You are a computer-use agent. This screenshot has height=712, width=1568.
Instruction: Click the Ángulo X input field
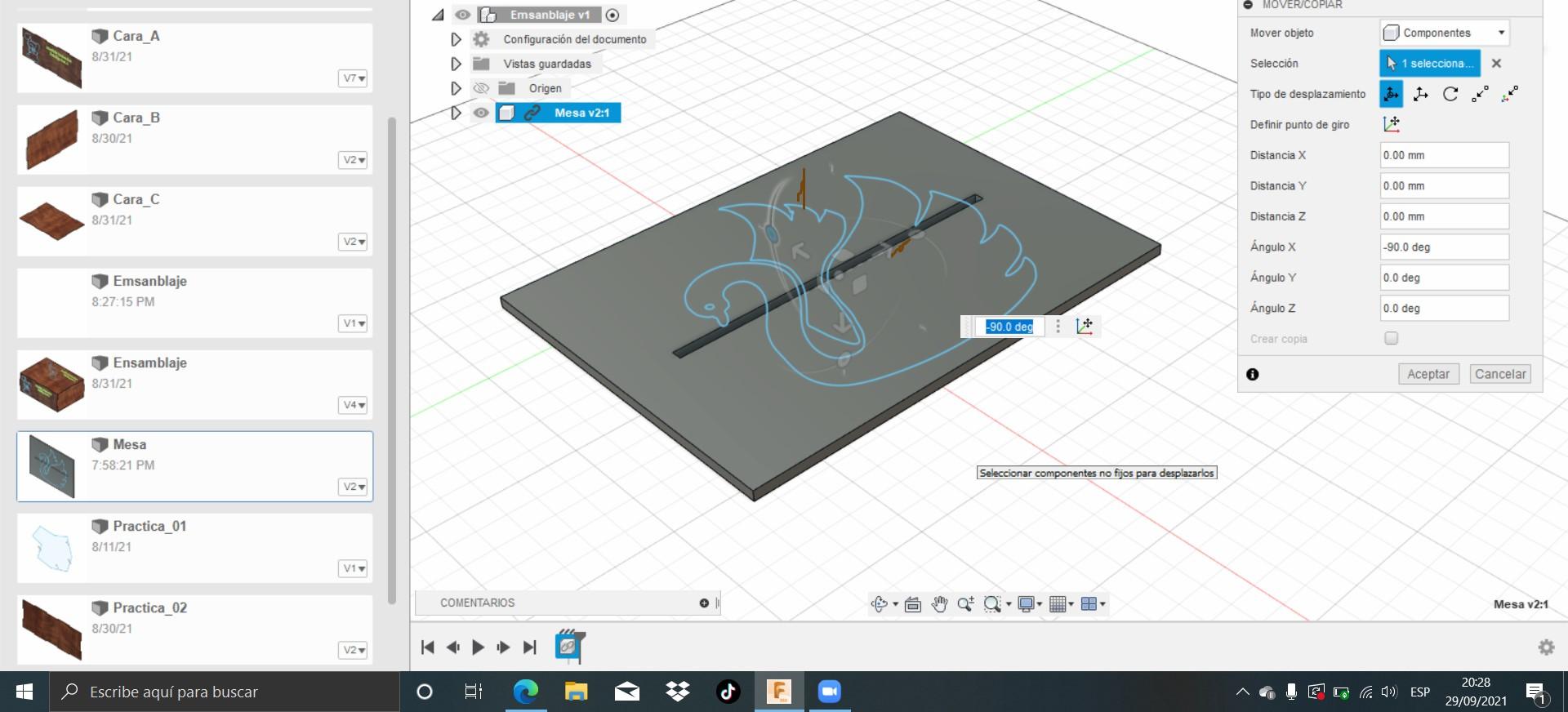[x=1444, y=247]
